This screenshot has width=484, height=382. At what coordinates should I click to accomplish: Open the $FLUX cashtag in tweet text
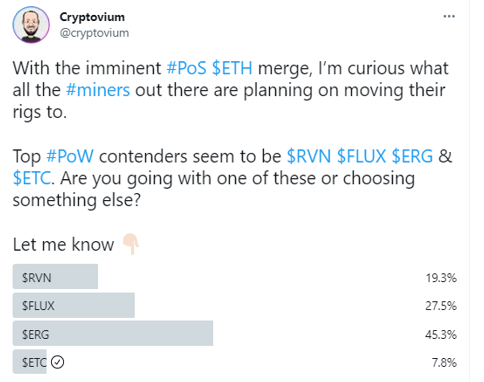pos(361,156)
